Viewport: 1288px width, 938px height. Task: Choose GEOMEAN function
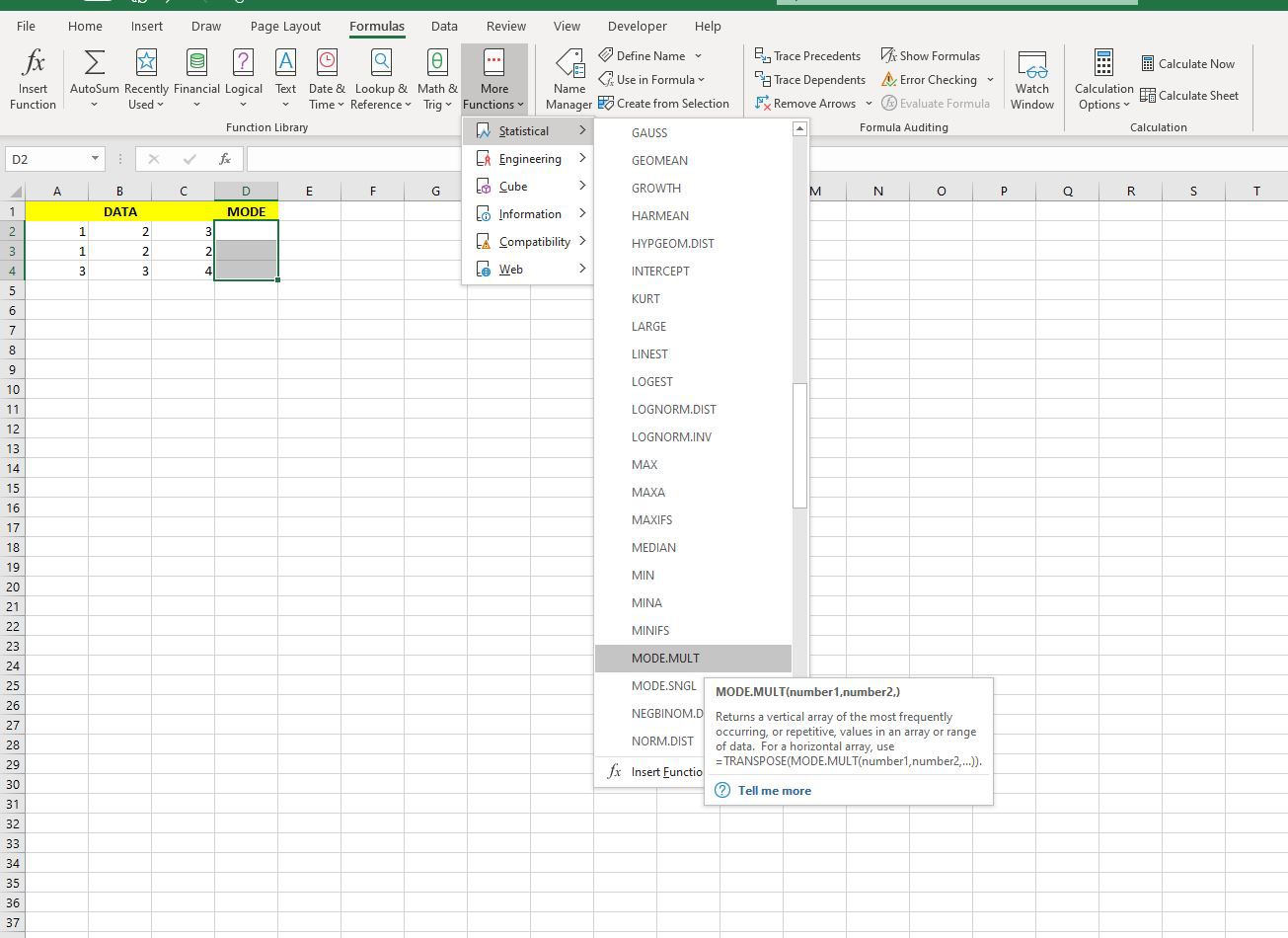(693, 161)
